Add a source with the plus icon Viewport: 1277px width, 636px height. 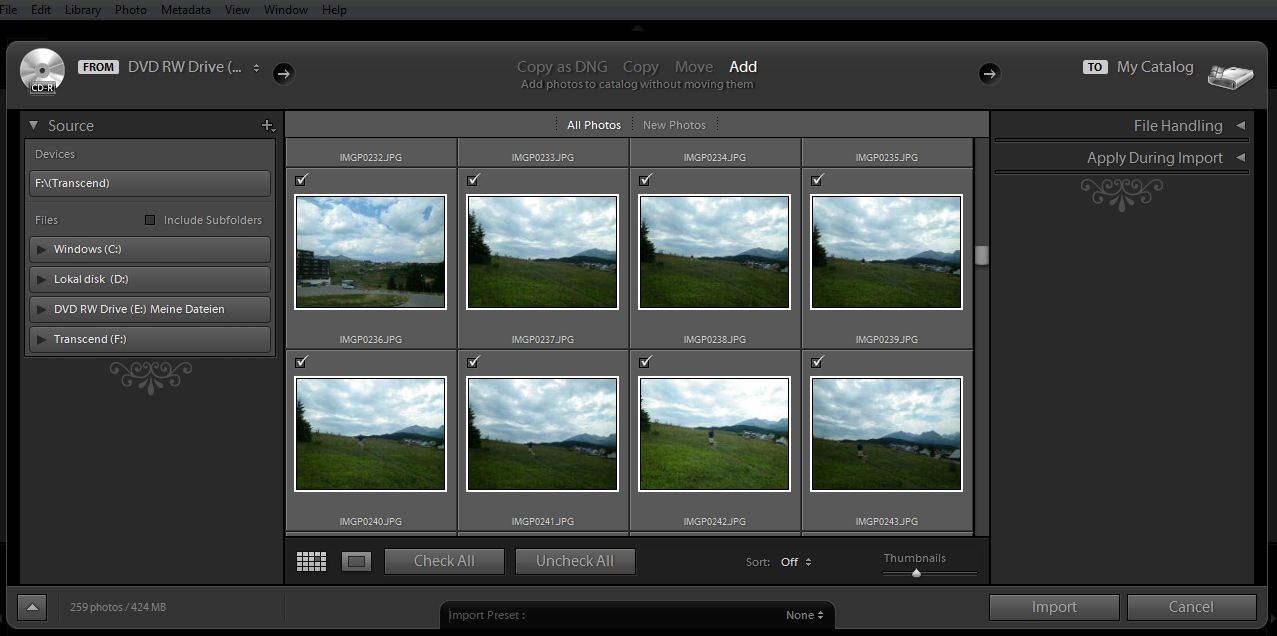click(x=267, y=126)
